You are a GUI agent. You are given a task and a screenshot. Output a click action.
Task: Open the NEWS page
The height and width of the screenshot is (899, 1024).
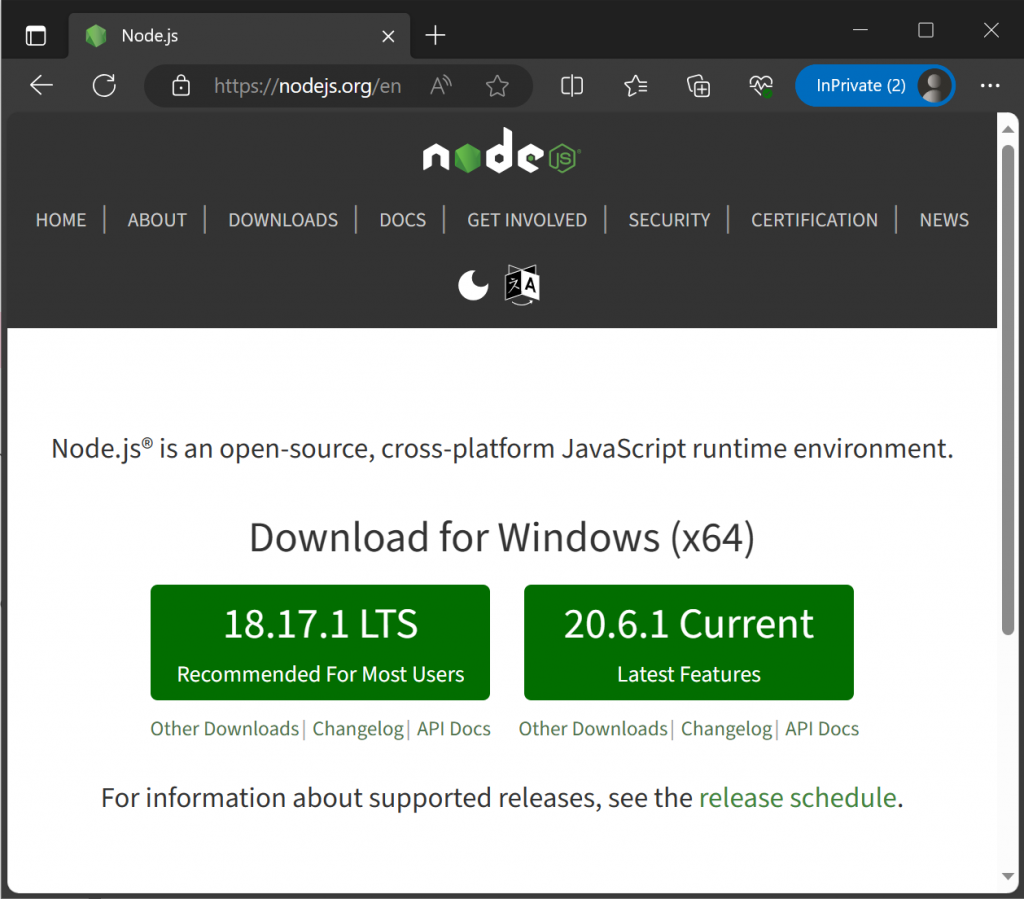tap(944, 220)
